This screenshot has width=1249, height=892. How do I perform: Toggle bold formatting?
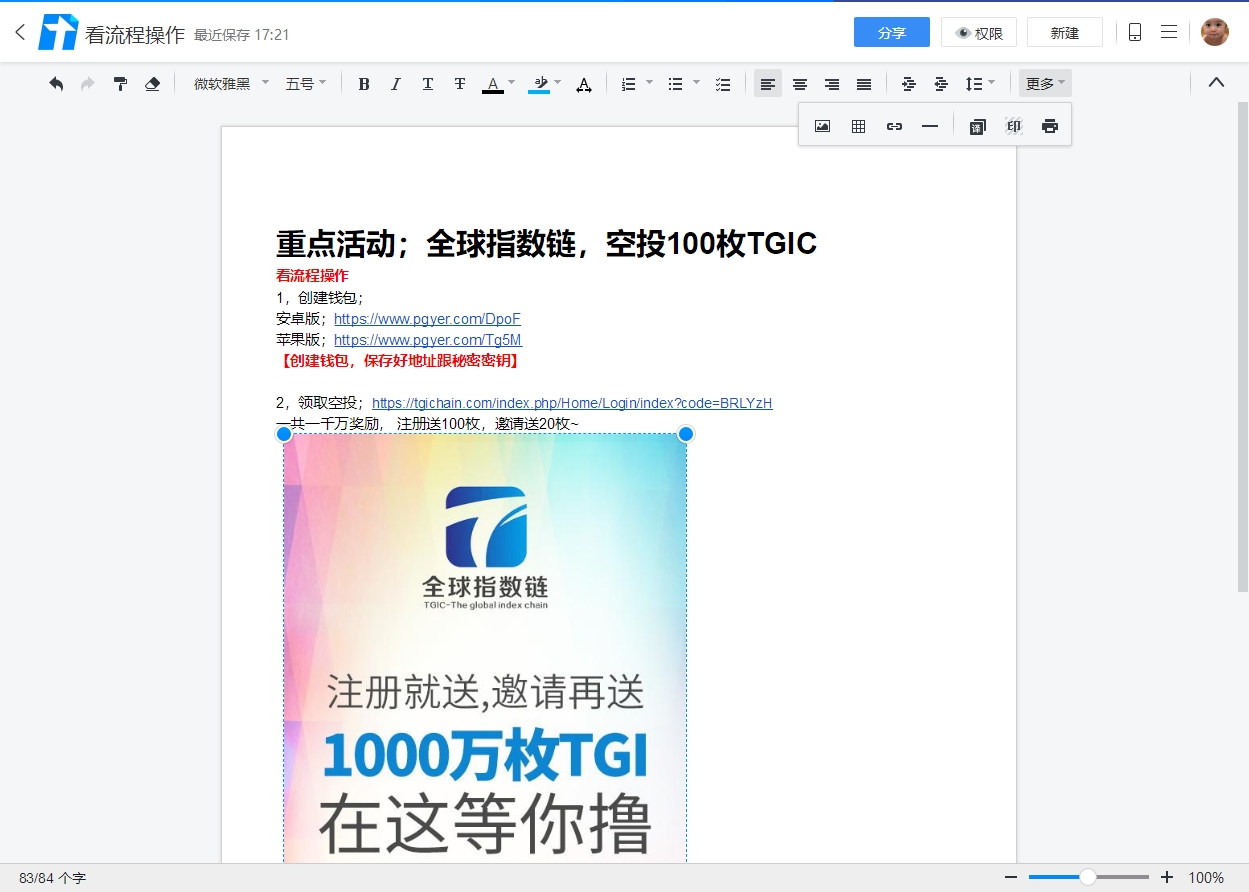tap(364, 84)
